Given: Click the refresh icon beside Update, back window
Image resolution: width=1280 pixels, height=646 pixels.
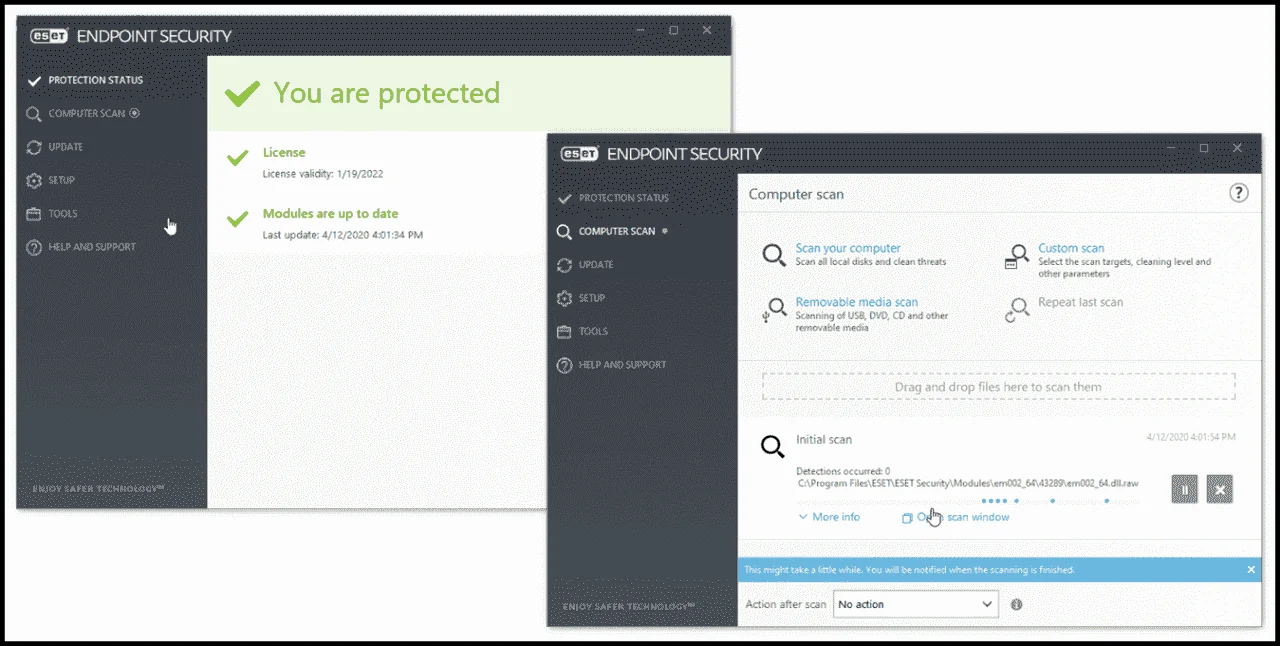Looking at the screenshot, I should click(34, 147).
